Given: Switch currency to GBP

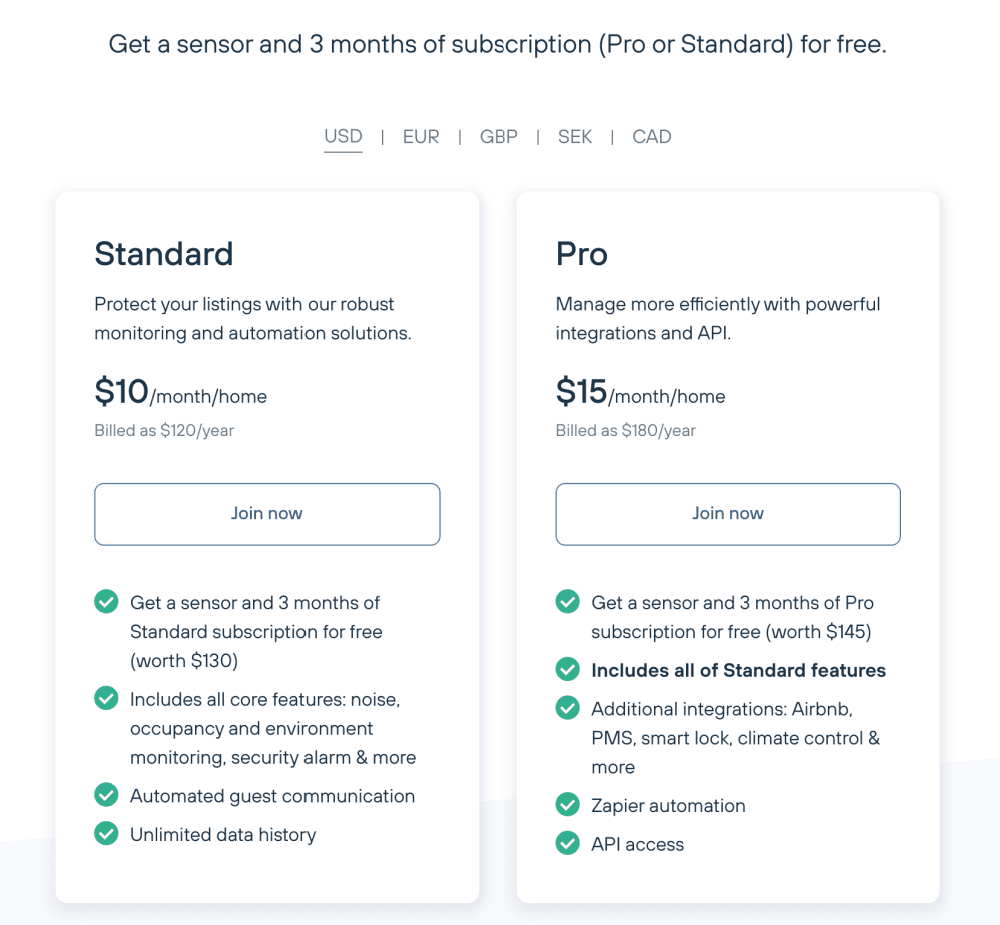Looking at the screenshot, I should tap(499, 137).
